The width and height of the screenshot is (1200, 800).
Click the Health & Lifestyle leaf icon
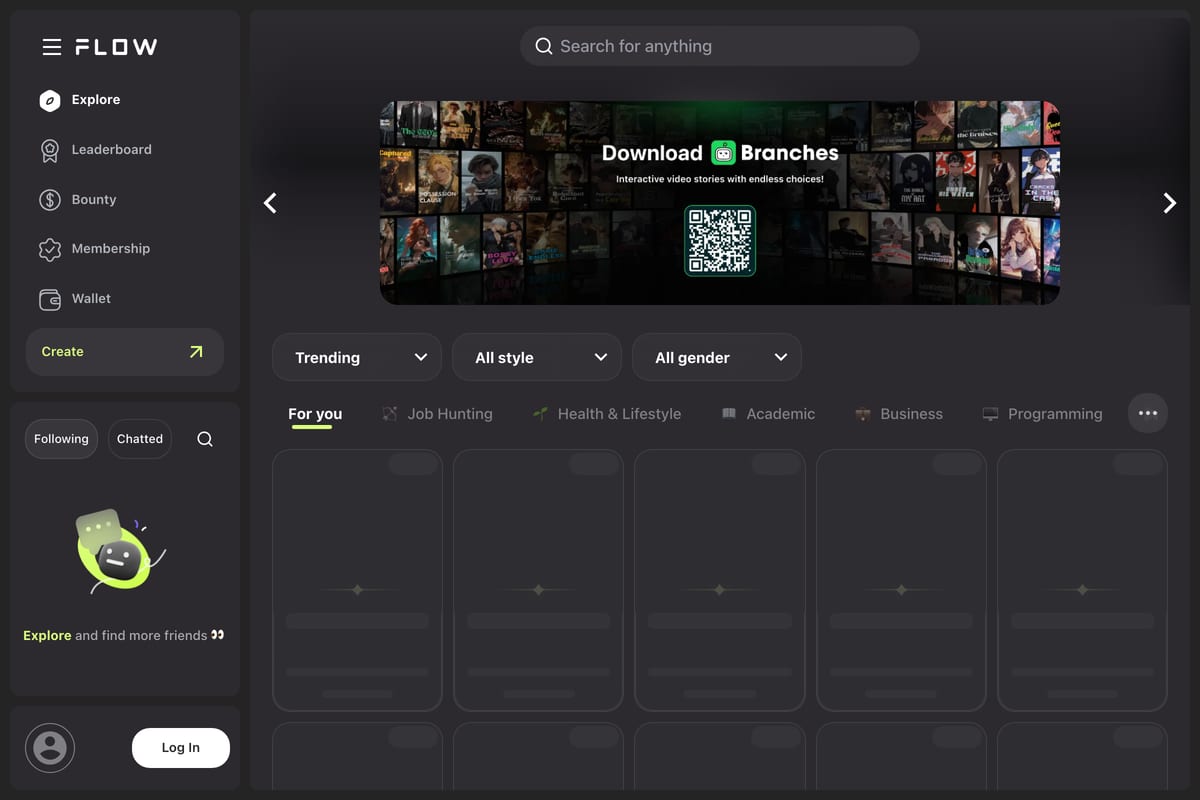click(x=540, y=414)
